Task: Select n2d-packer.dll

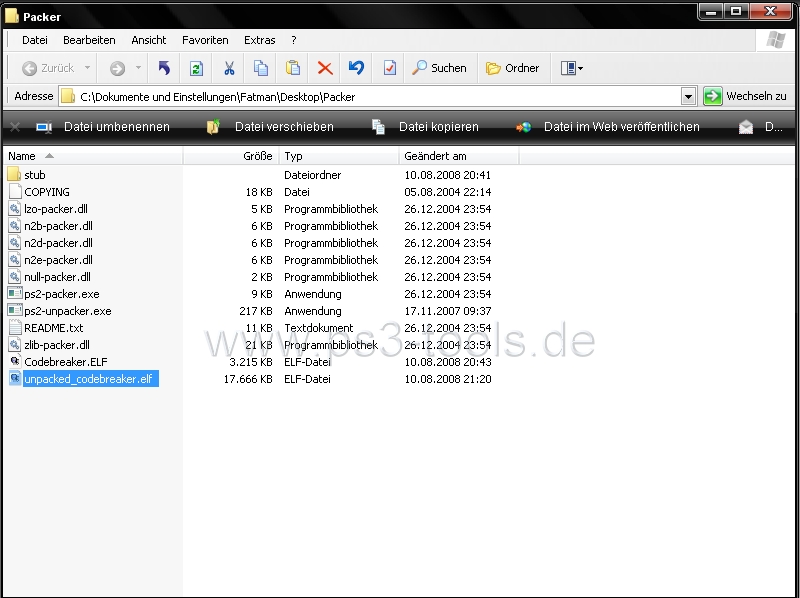Action: coord(58,243)
